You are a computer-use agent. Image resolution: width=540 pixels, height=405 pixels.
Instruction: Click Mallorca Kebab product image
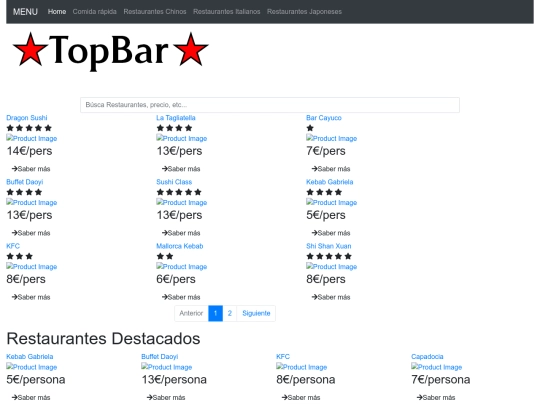pos(181,267)
